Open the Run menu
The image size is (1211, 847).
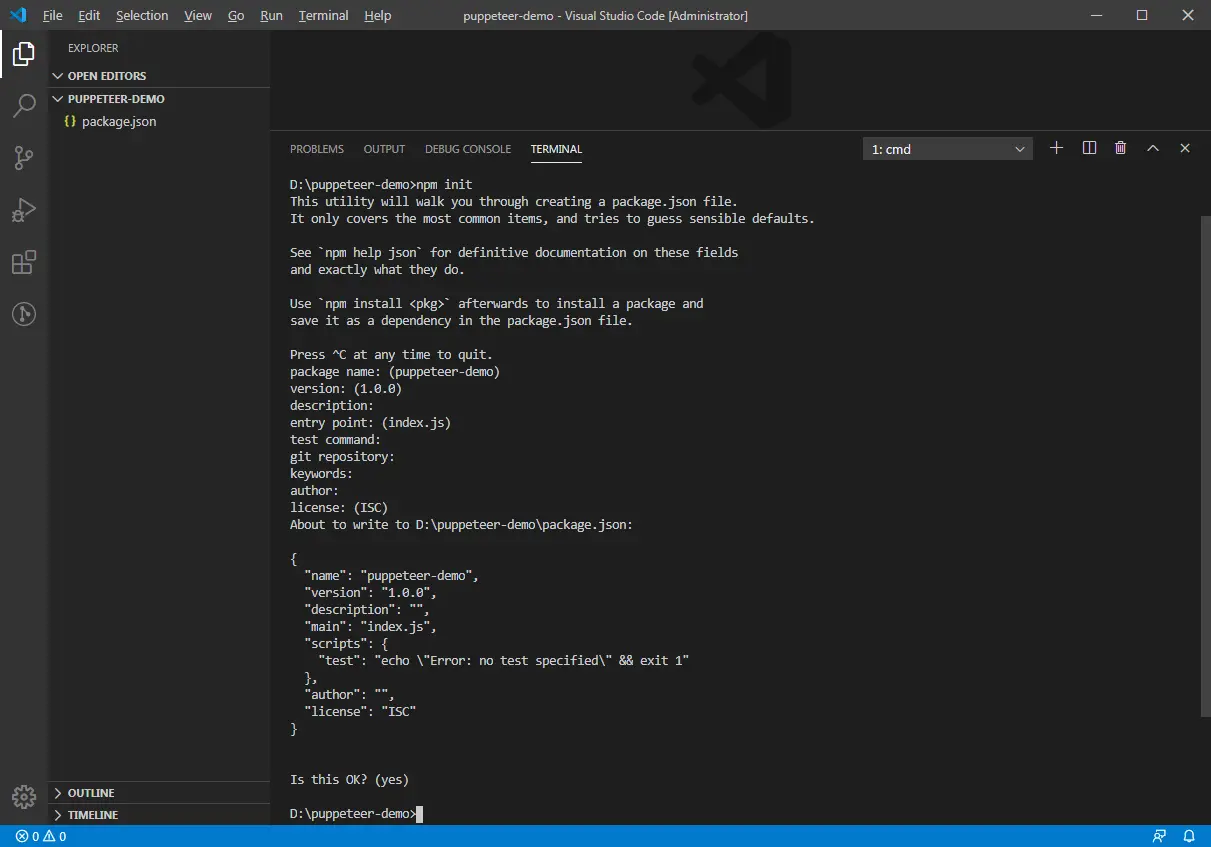271,15
